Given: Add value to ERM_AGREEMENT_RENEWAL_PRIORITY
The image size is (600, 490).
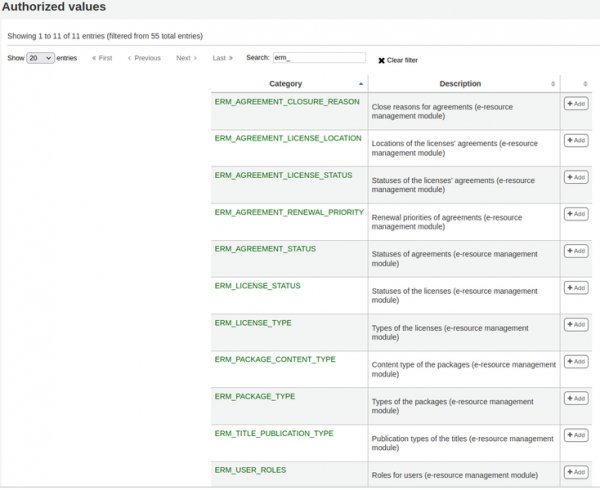Looking at the screenshot, I should (x=575, y=214).
